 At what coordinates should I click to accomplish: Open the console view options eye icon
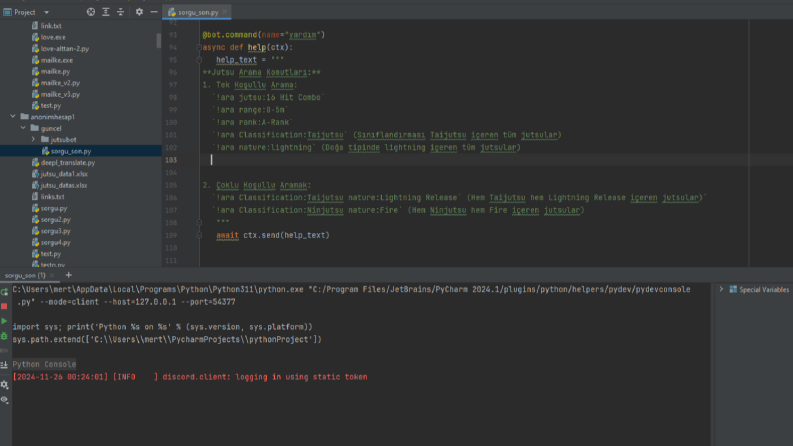tap(5, 400)
